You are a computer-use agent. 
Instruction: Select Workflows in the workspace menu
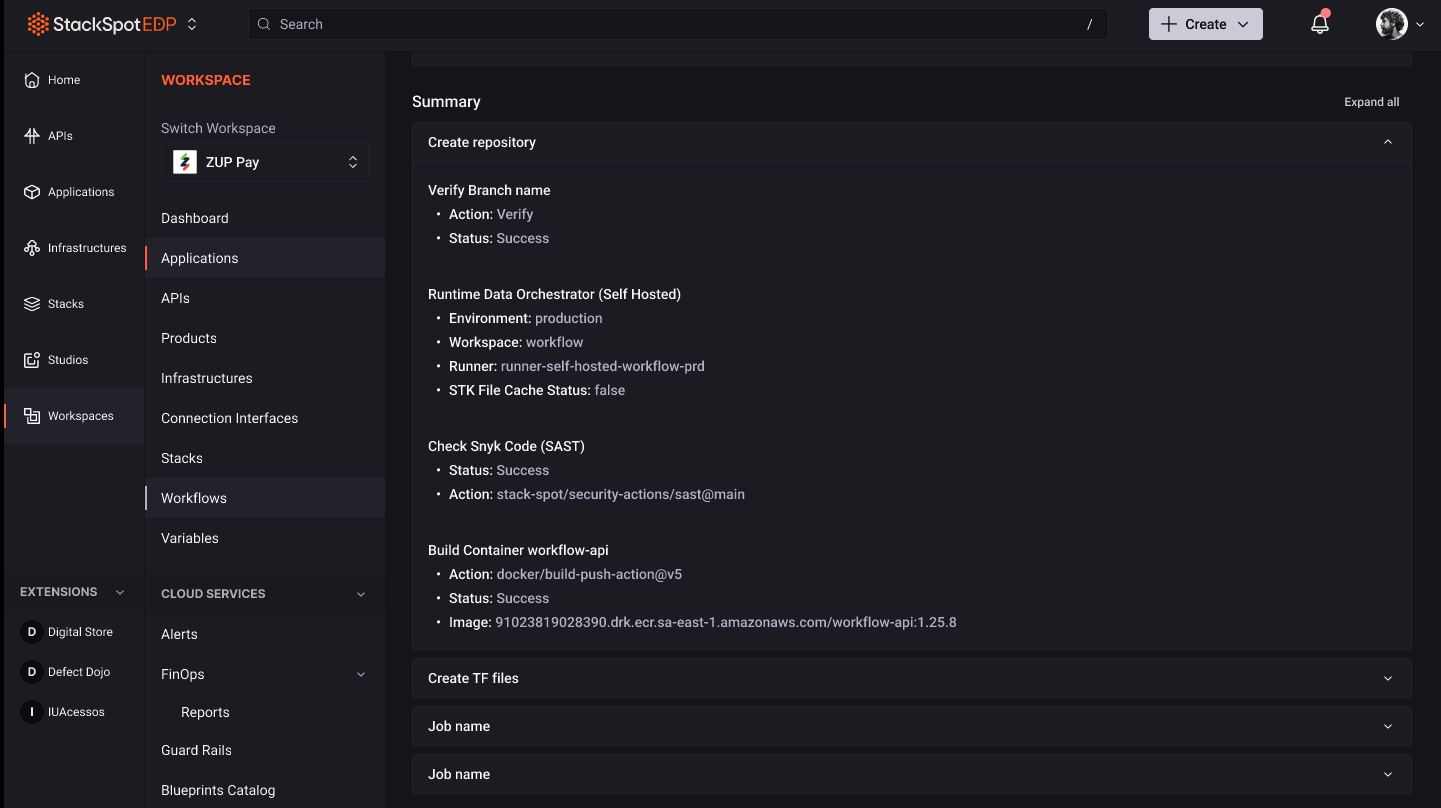point(194,498)
